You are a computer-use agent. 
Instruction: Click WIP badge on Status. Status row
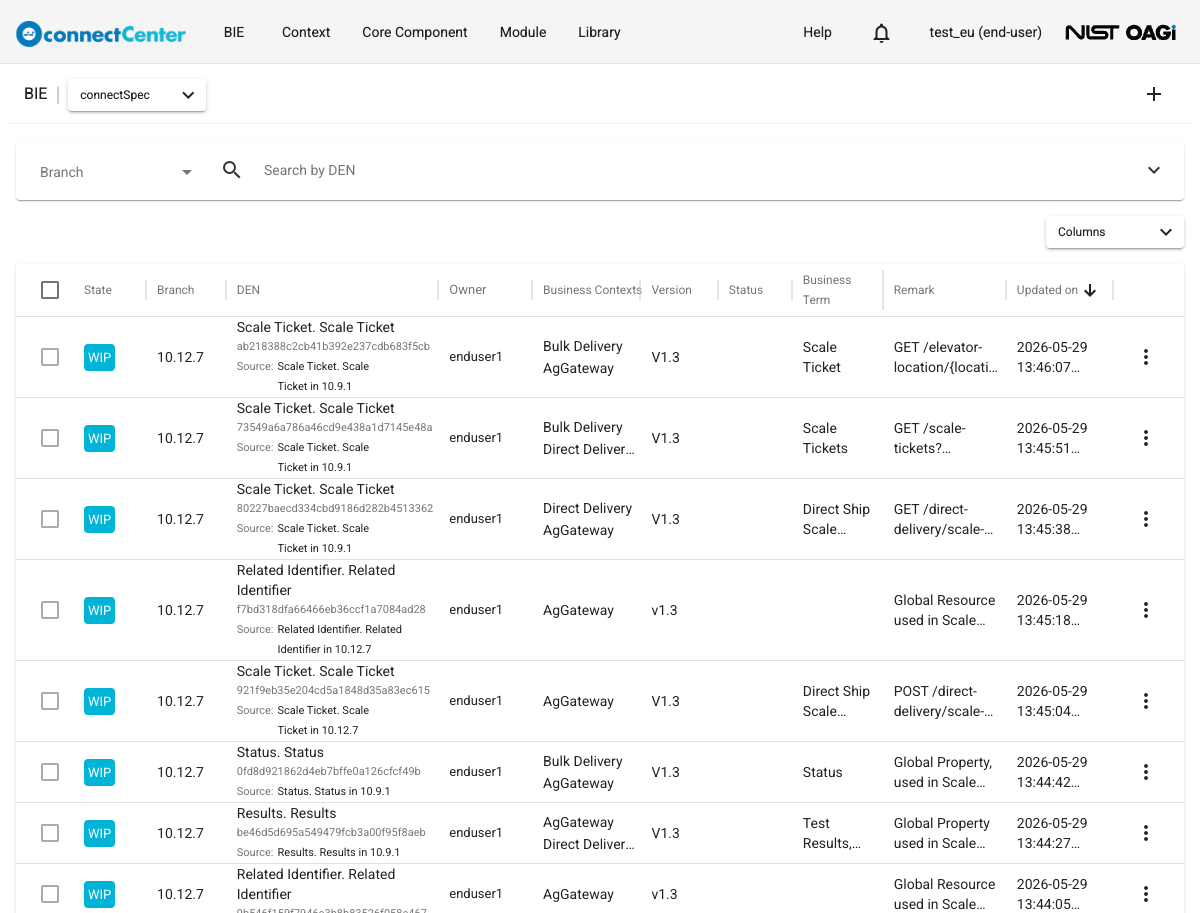coord(99,772)
